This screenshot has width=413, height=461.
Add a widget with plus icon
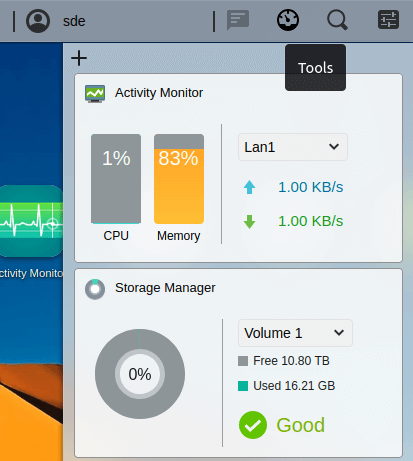79,58
